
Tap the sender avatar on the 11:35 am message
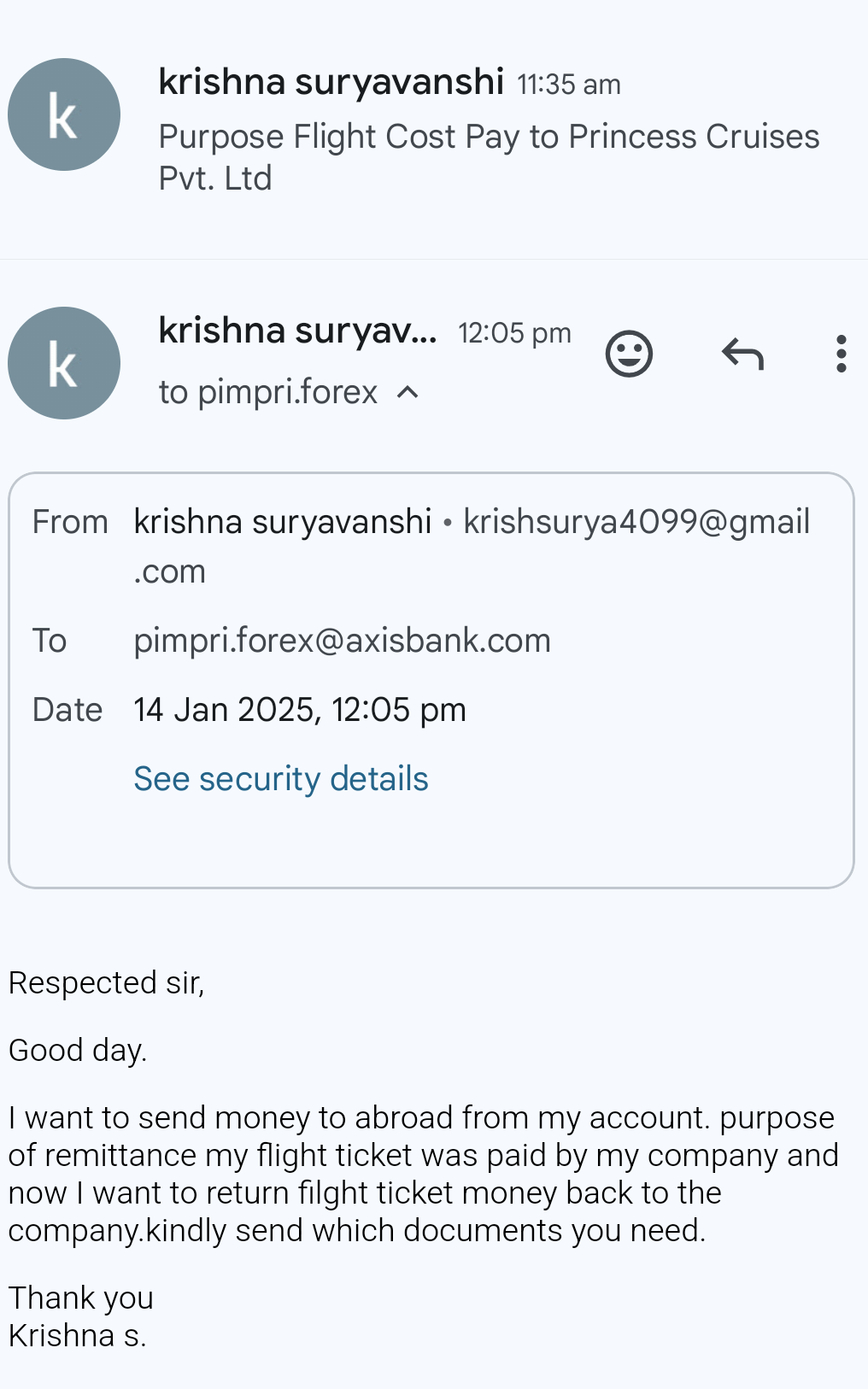click(x=64, y=114)
